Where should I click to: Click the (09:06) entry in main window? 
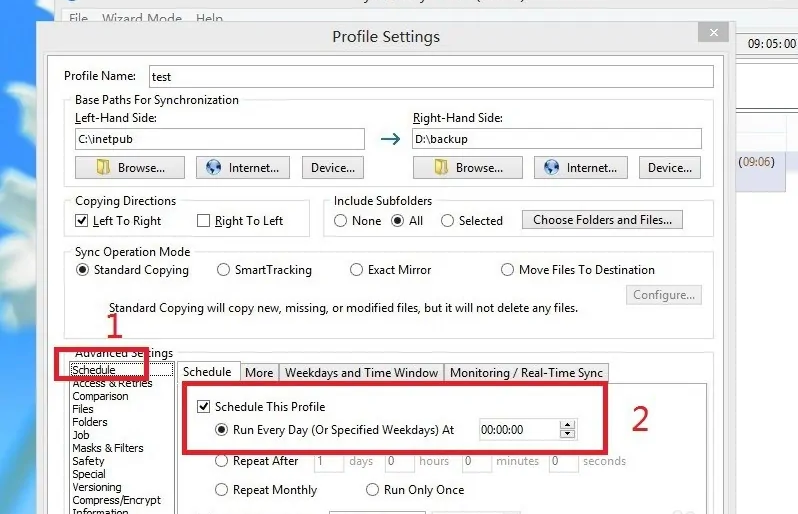pyautogui.click(x=756, y=162)
